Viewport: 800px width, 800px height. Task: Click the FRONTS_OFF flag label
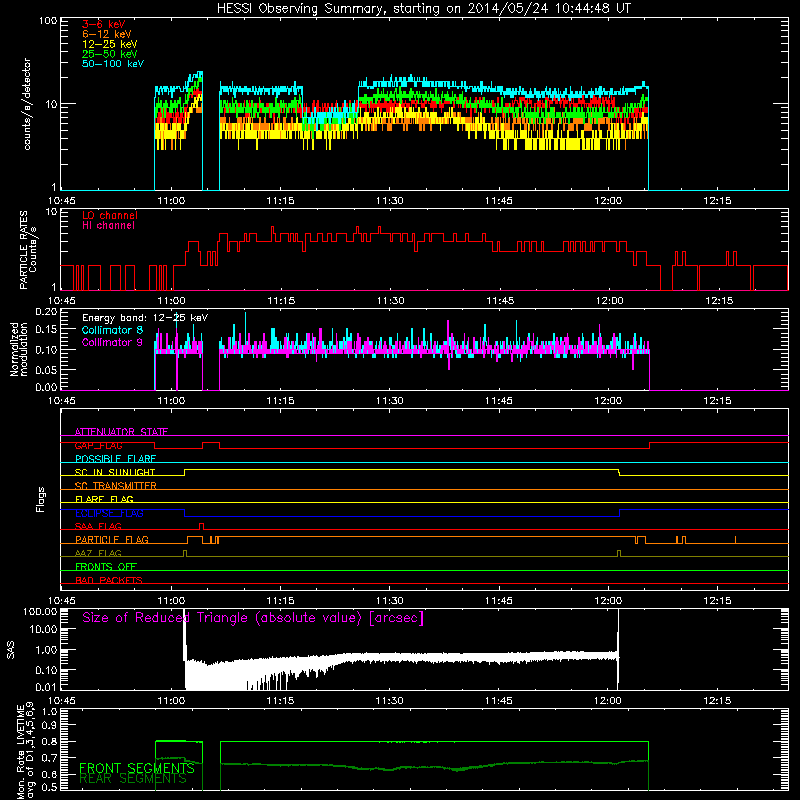pyautogui.click(x=106, y=566)
